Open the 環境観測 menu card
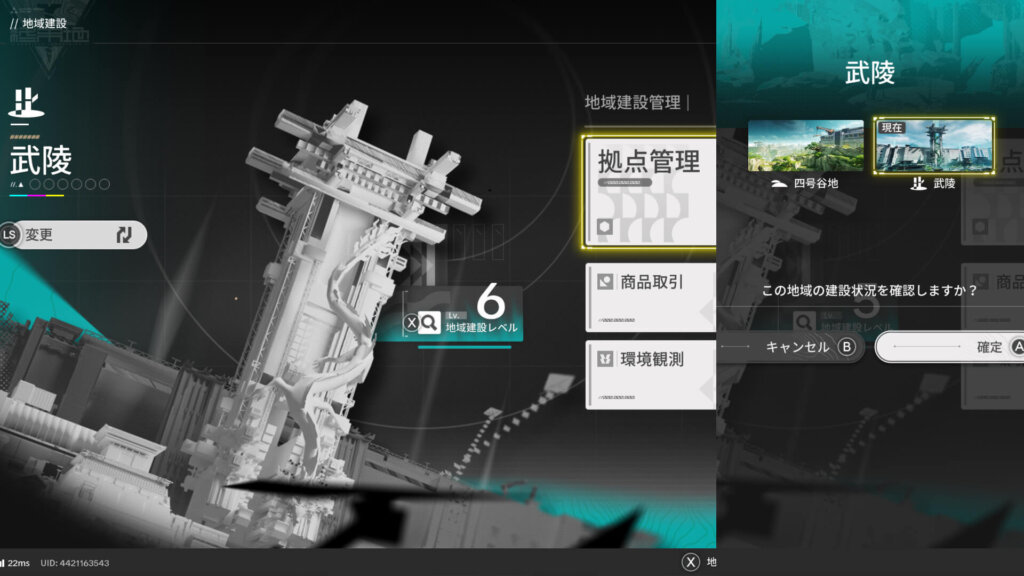The height and width of the screenshot is (576, 1024). [x=650, y=374]
